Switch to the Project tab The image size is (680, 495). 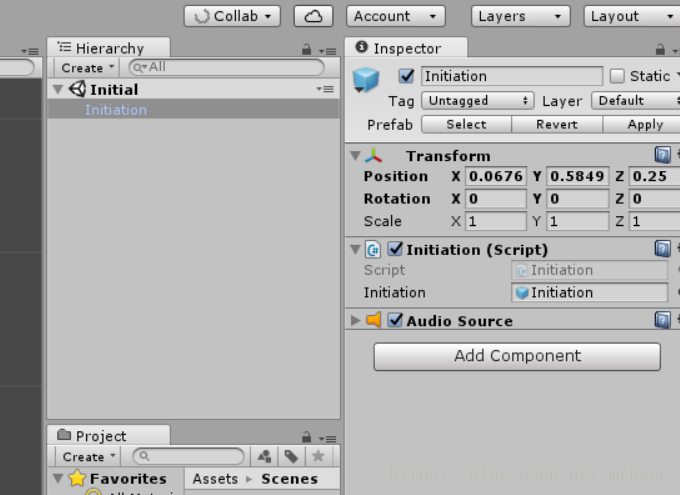pos(108,436)
